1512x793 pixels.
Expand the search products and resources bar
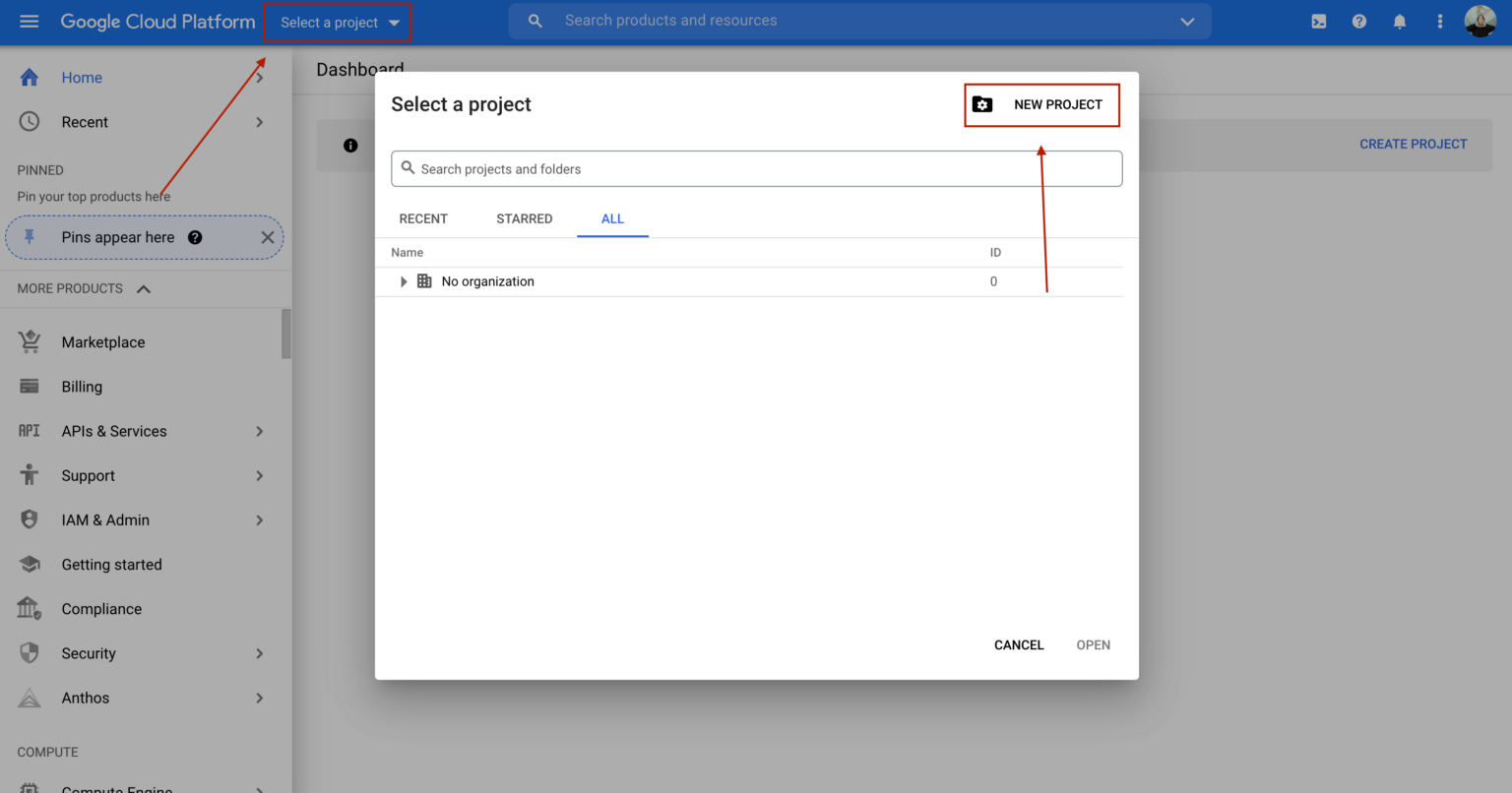[1187, 21]
